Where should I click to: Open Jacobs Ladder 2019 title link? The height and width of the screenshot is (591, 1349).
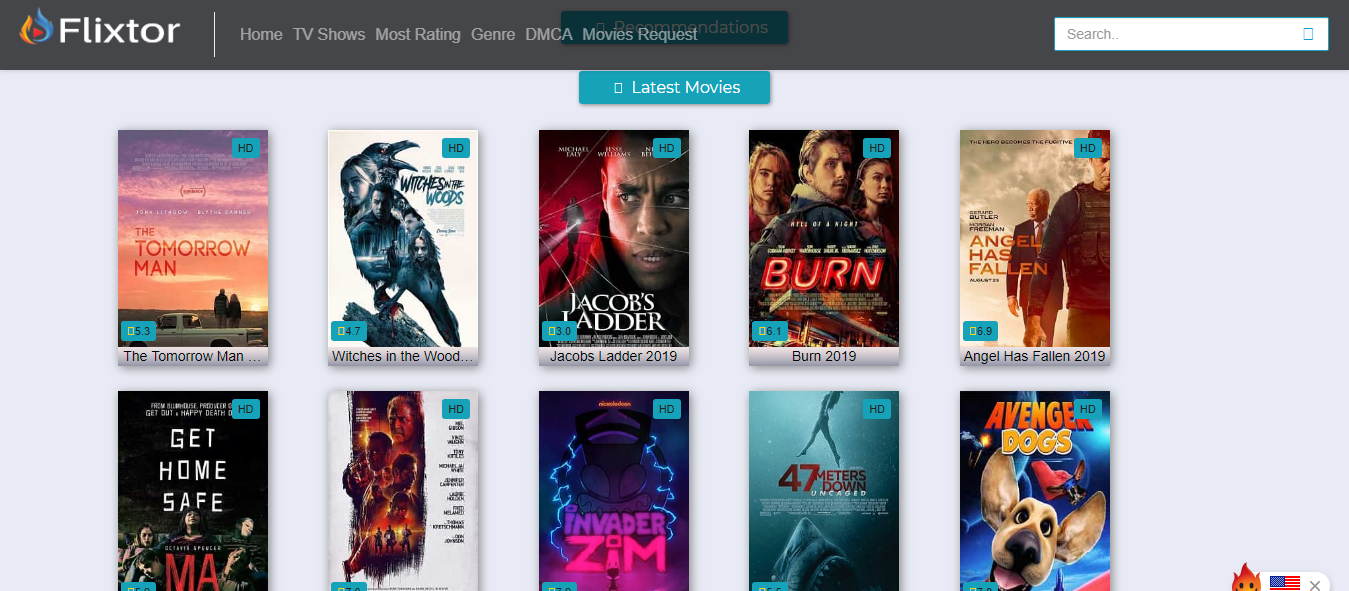pos(614,356)
